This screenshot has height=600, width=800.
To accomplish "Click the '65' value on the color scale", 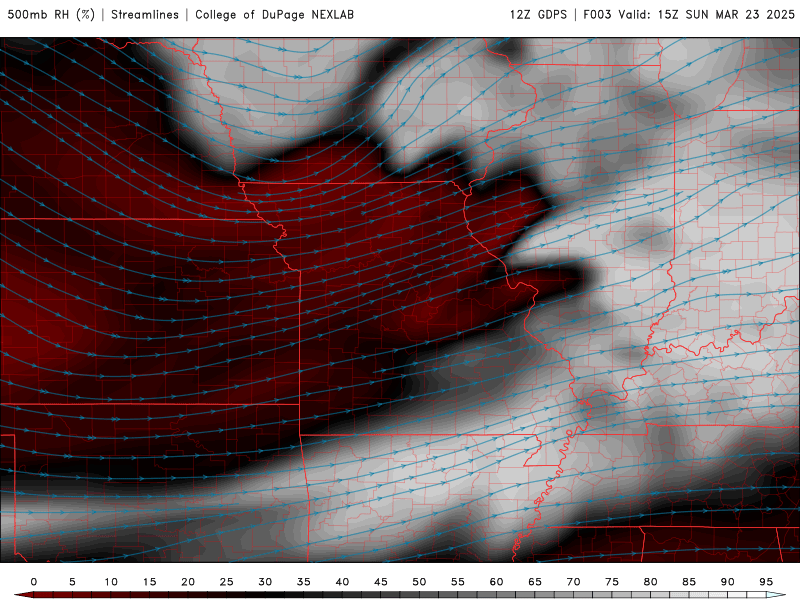I will point(535,582).
